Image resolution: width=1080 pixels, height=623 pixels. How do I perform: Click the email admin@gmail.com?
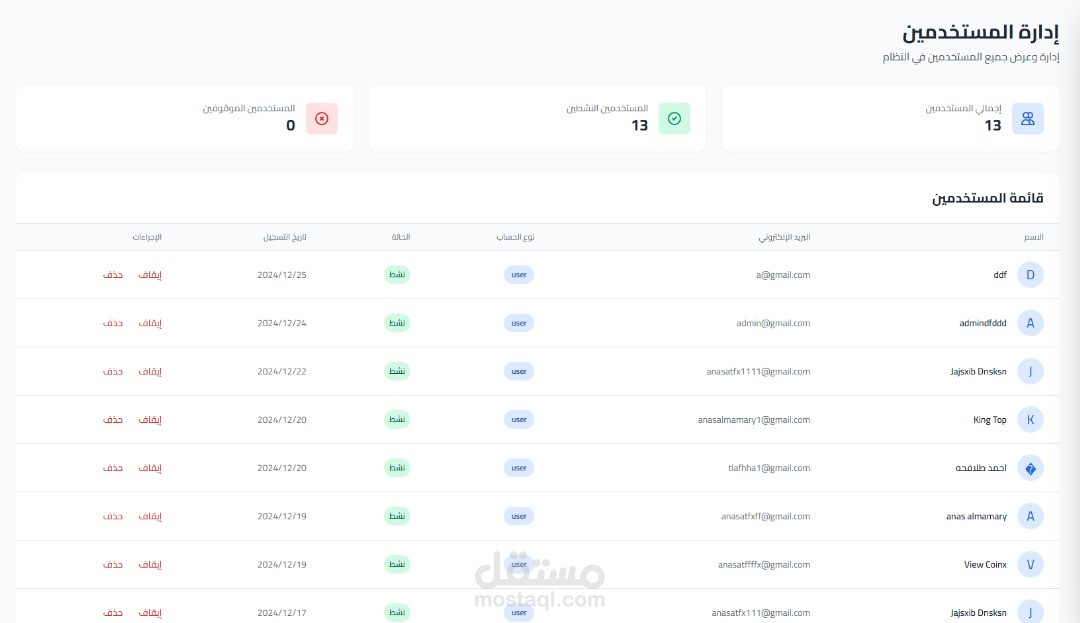point(773,323)
